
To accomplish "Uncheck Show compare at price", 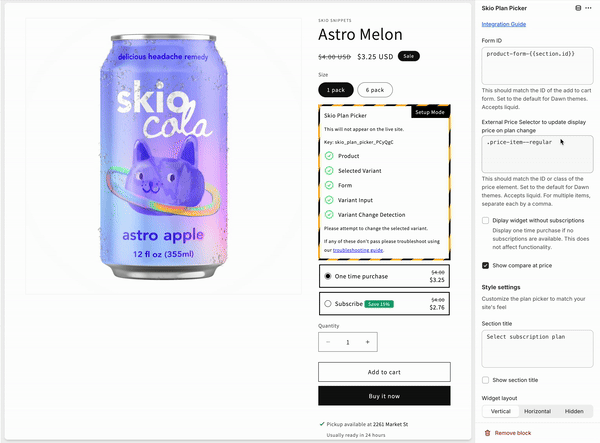I will pos(485,265).
